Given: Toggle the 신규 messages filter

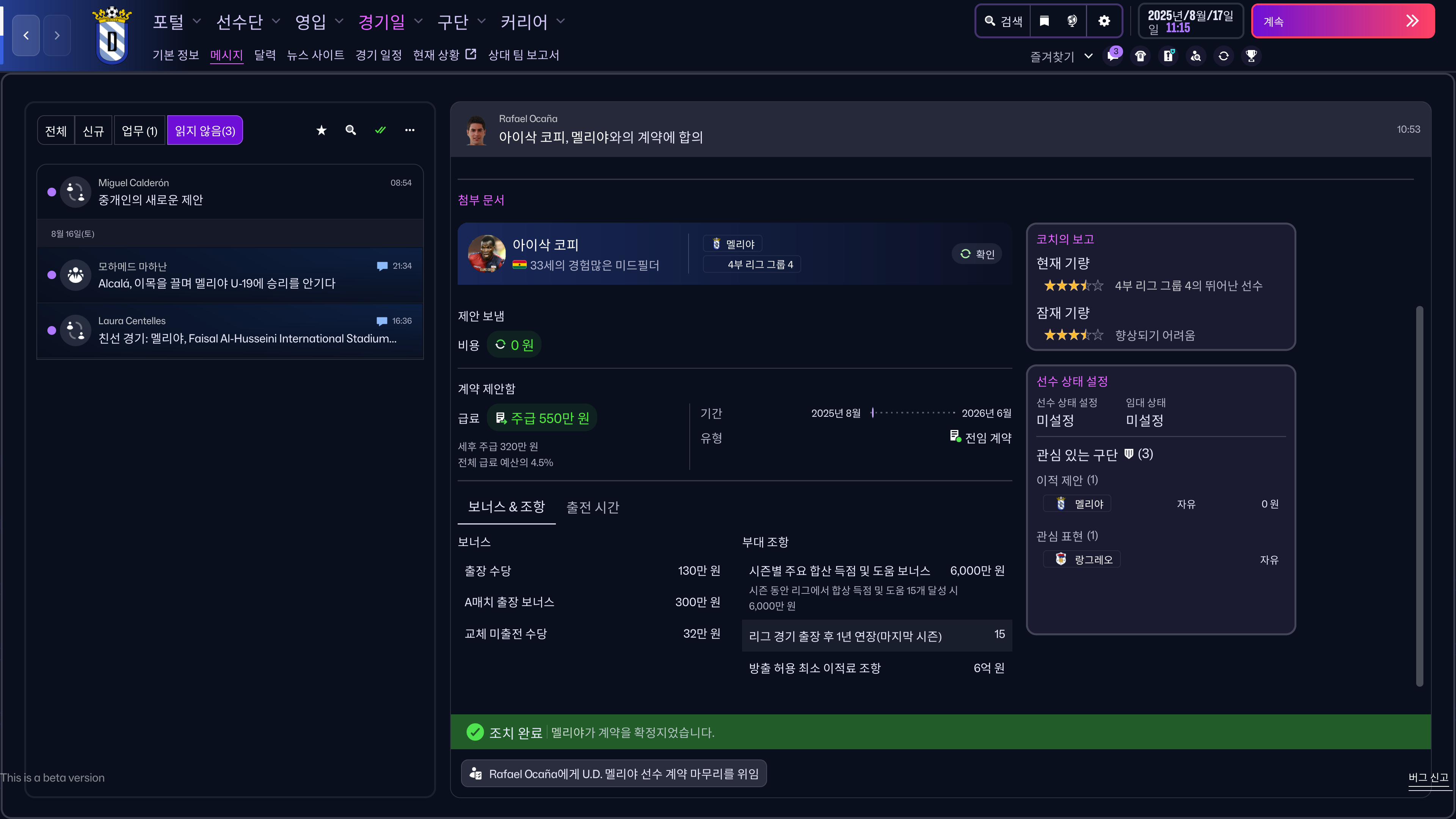Looking at the screenshot, I should coord(93,130).
